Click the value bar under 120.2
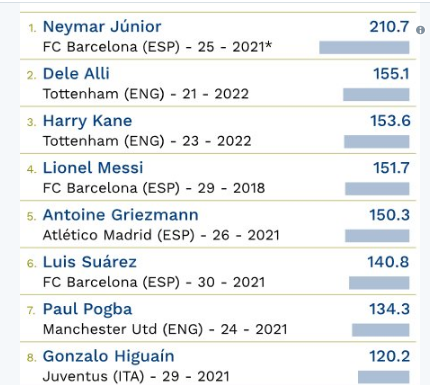 (384, 377)
